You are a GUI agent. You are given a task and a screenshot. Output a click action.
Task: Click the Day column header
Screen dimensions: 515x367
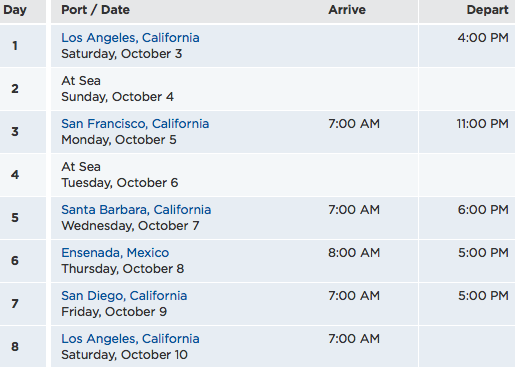15,10
